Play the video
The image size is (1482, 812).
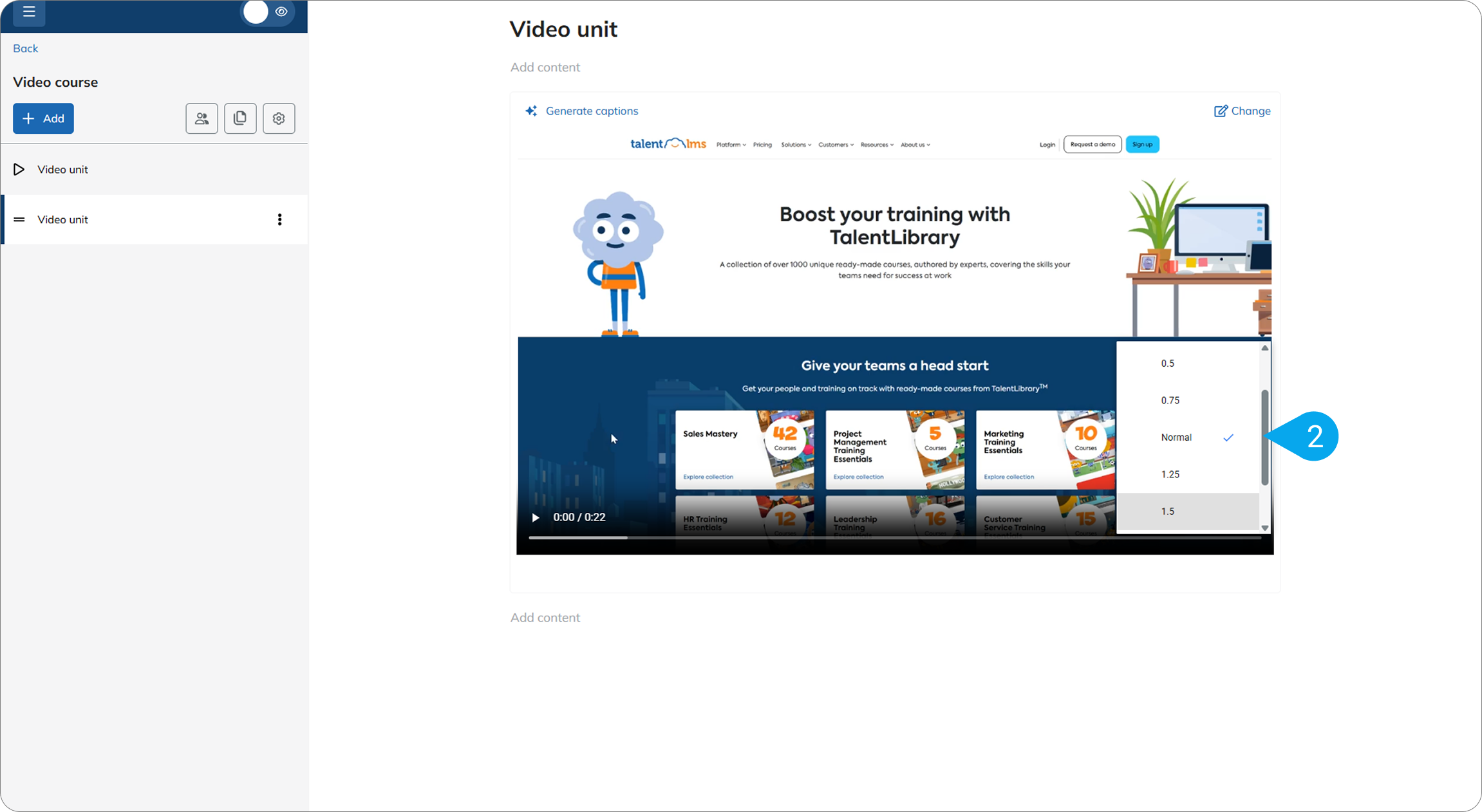tap(535, 517)
